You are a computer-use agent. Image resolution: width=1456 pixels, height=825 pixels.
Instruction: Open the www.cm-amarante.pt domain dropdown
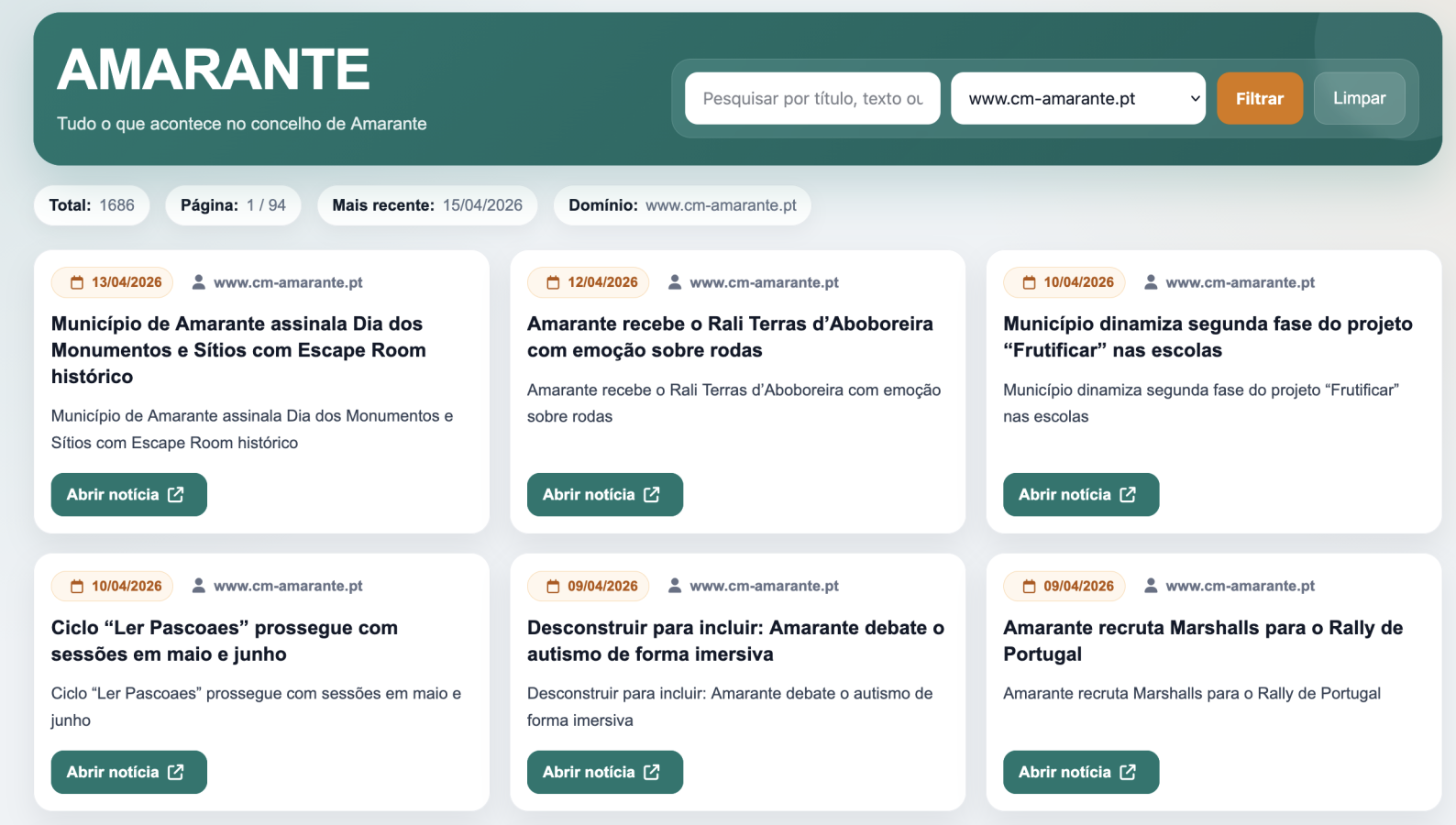1077,98
